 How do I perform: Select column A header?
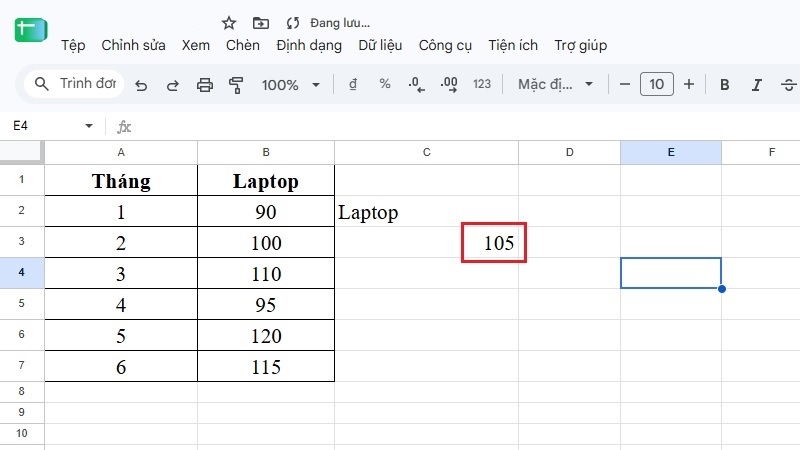(x=121, y=152)
